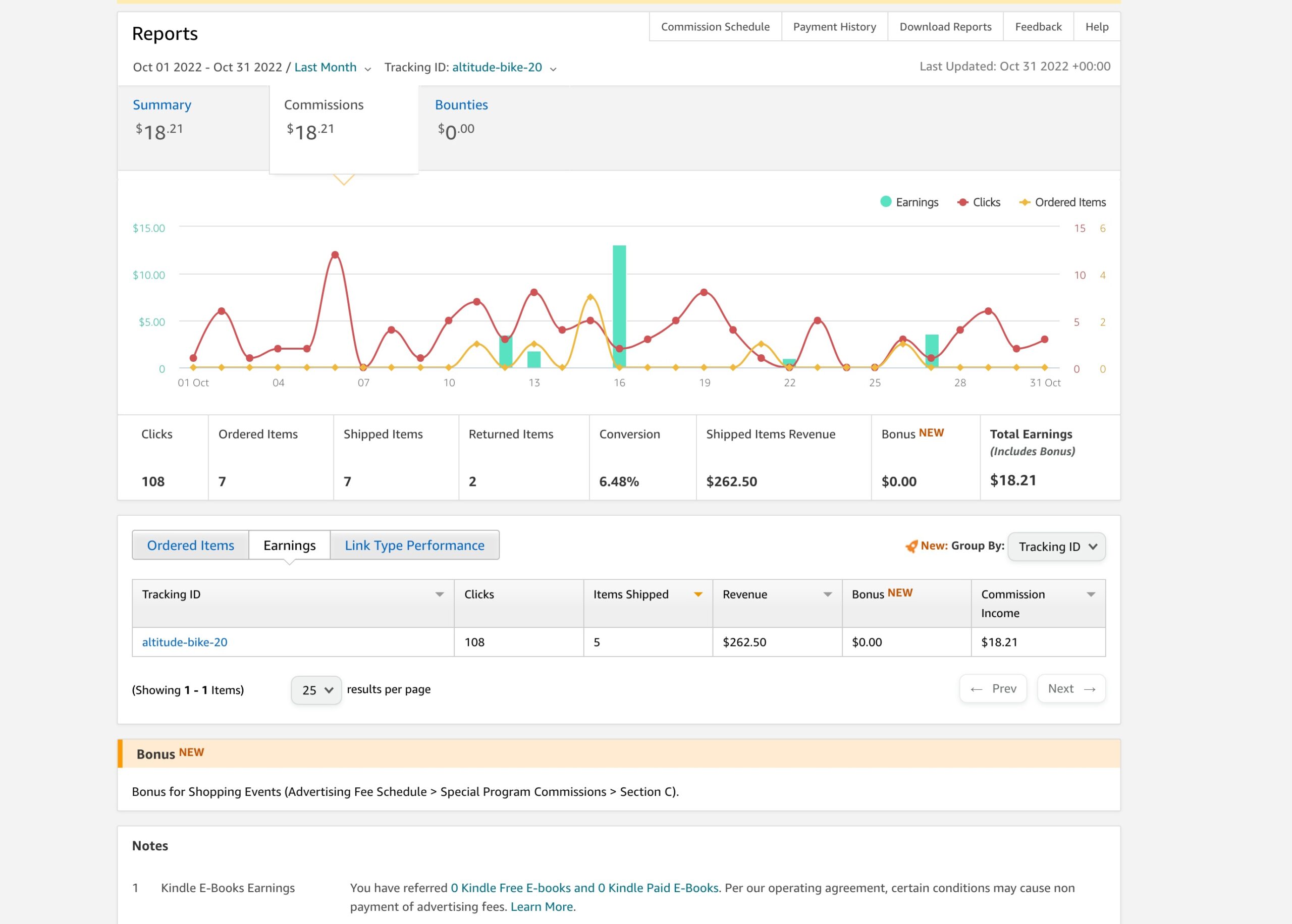This screenshot has width=1292, height=924.
Task: Go to the Prev page
Action: (x=993, y=688)
